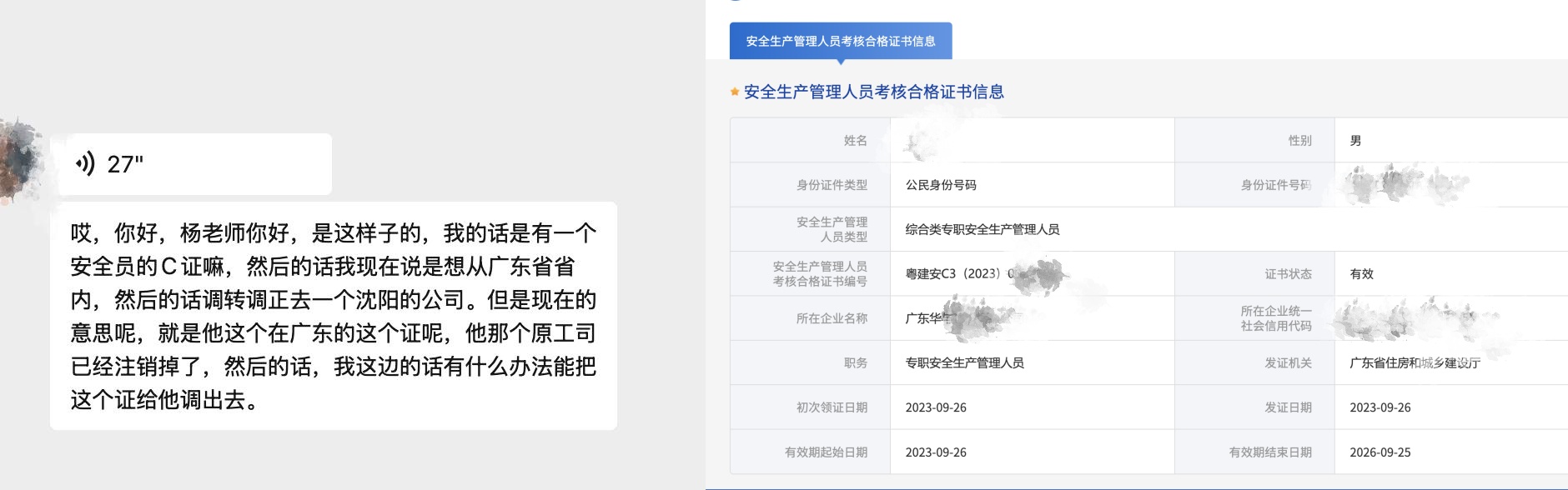
Task: Click the sound wave icon in voice bubble
Action: (x=85, y=163)
